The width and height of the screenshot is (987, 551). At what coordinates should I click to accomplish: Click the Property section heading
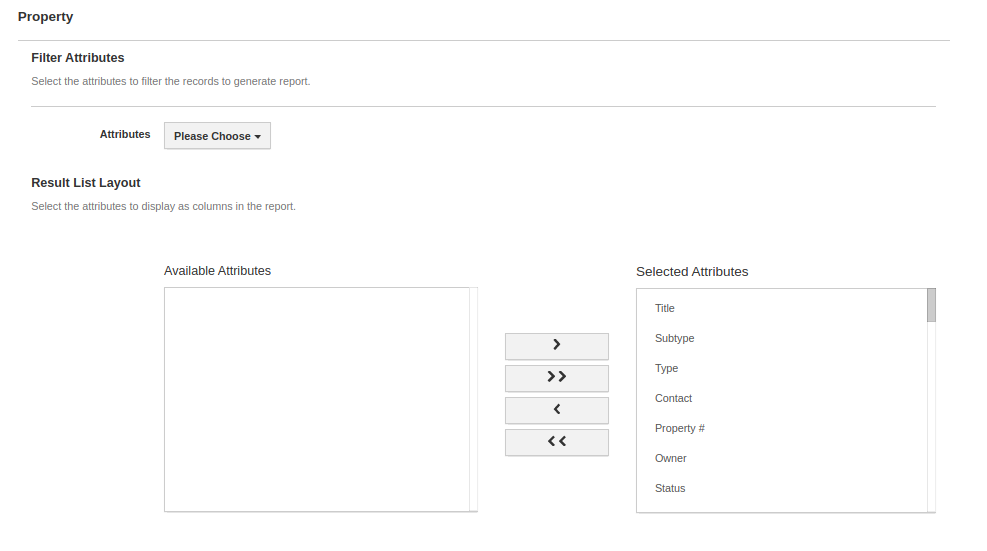45,17
